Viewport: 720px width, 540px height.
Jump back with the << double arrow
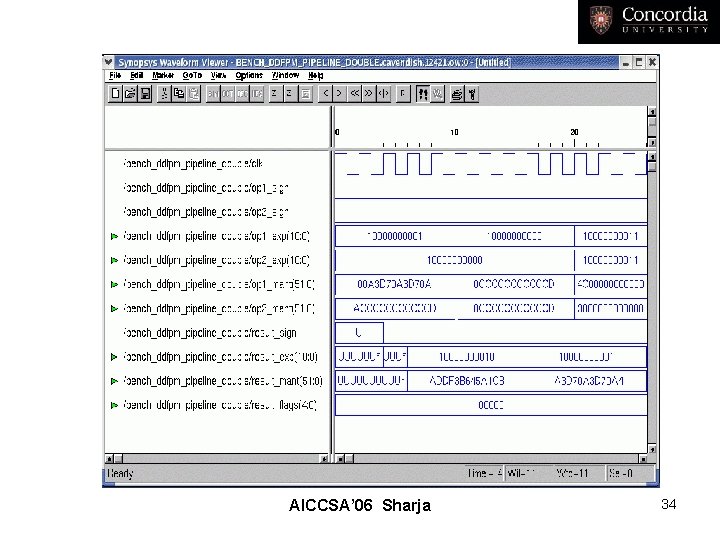(x=354, y=94)
